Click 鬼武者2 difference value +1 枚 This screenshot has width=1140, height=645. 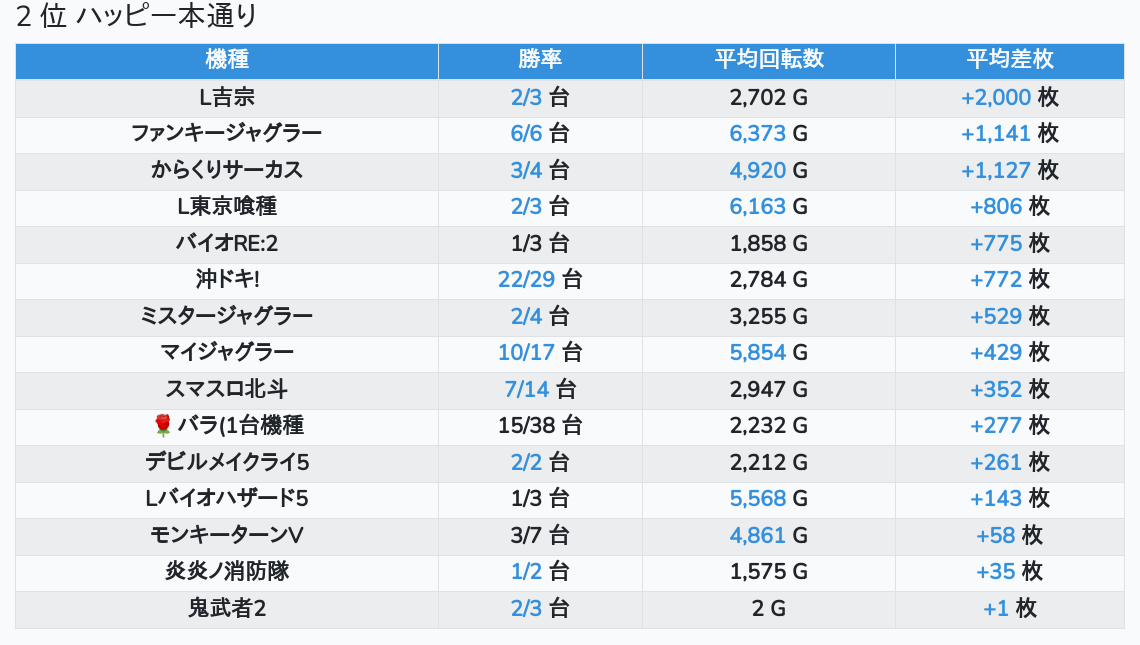[x=1010, y=608]
